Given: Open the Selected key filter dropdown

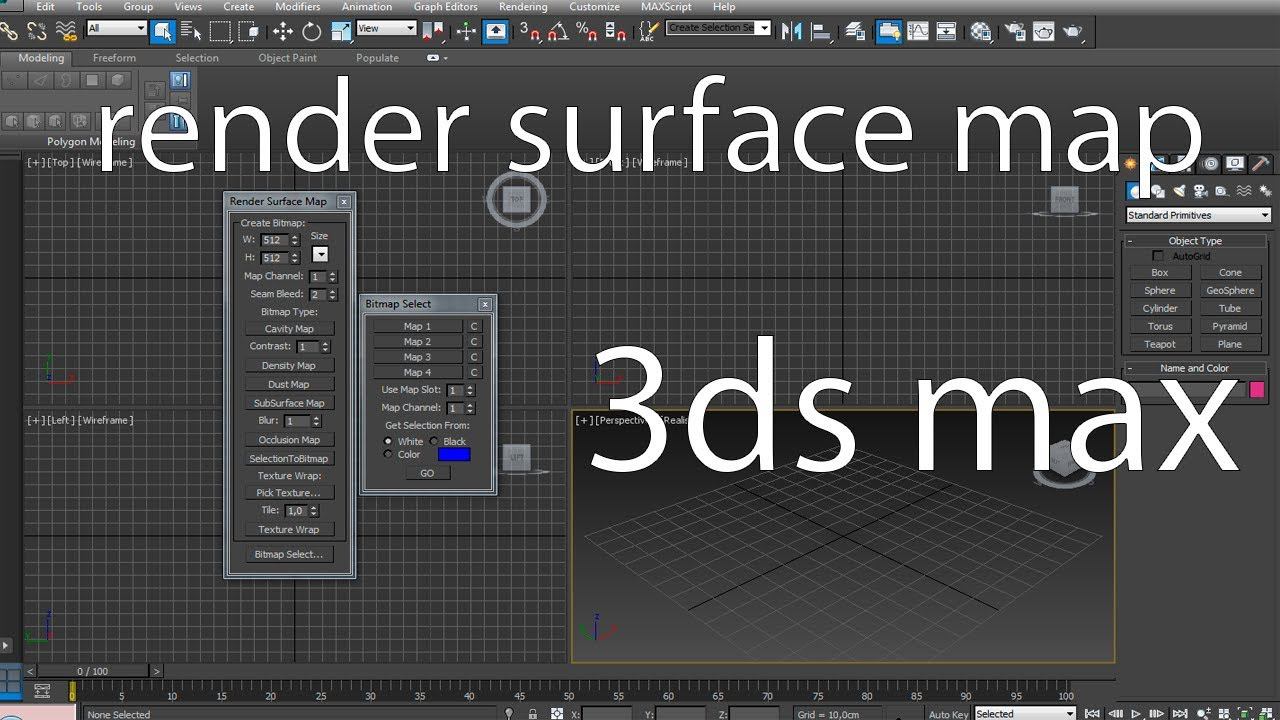Looking at the screenshot, I should coord(1025,714).
